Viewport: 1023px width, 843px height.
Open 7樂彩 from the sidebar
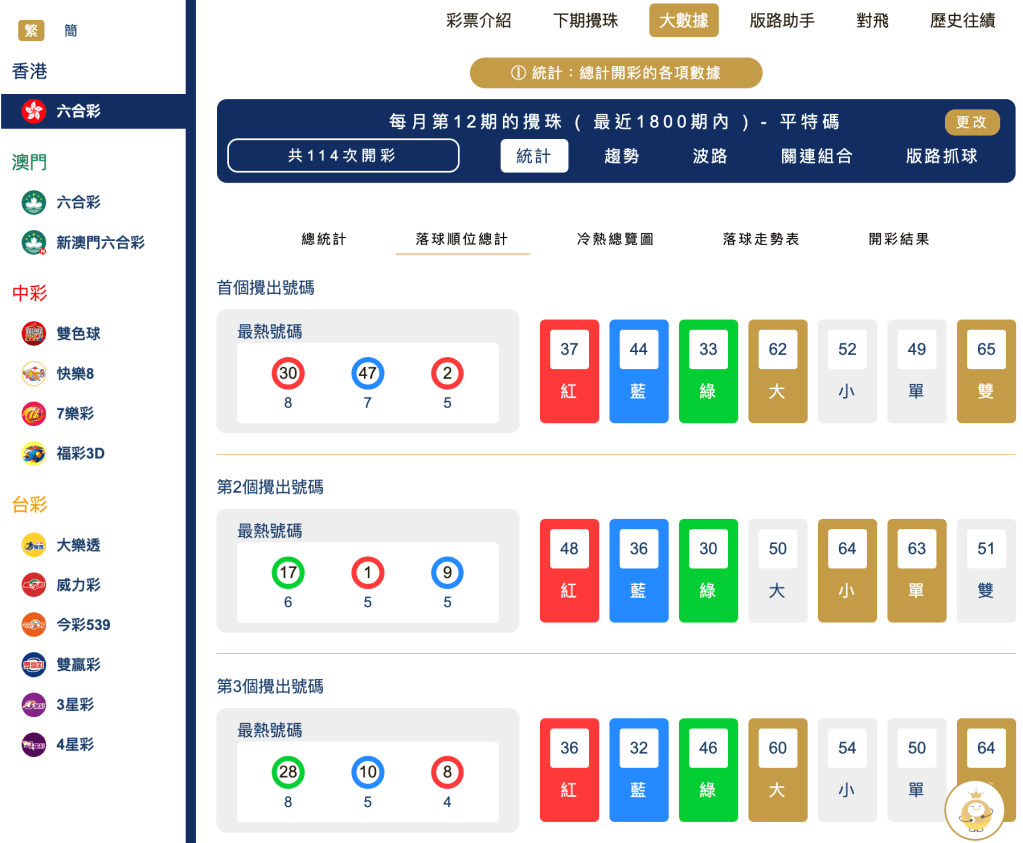74,414
